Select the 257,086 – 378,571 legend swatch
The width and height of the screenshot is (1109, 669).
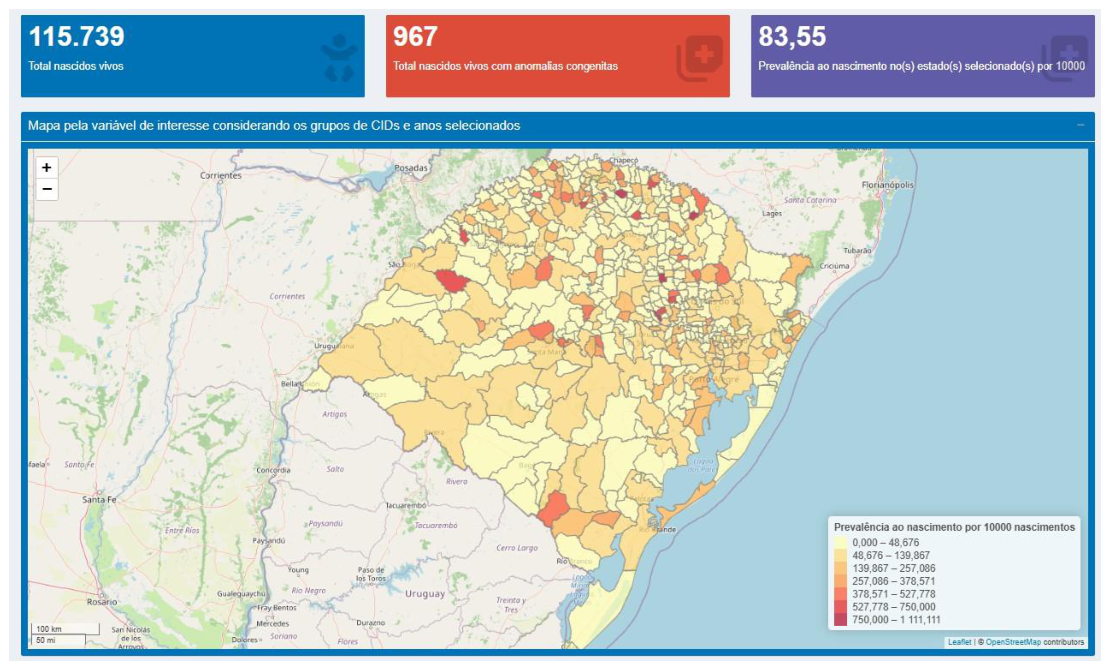pyautogui.click(x=840, y=581)
